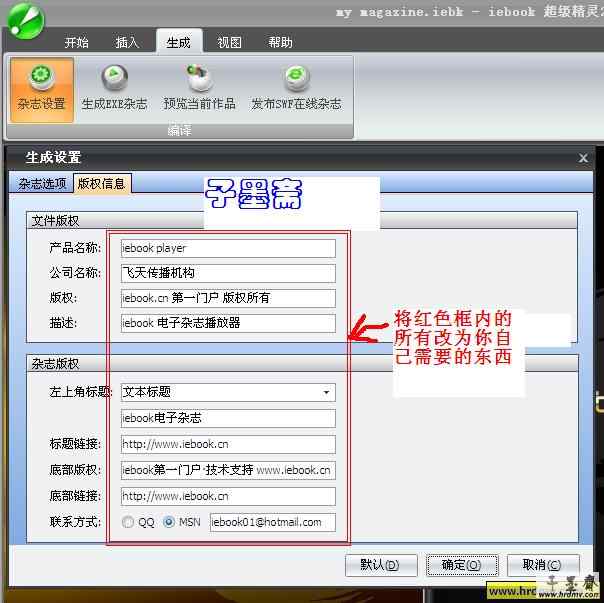Click the contact field iebook01@hotmail.com
The width and height of the screenshot is (604, 603).
(272, 522)
